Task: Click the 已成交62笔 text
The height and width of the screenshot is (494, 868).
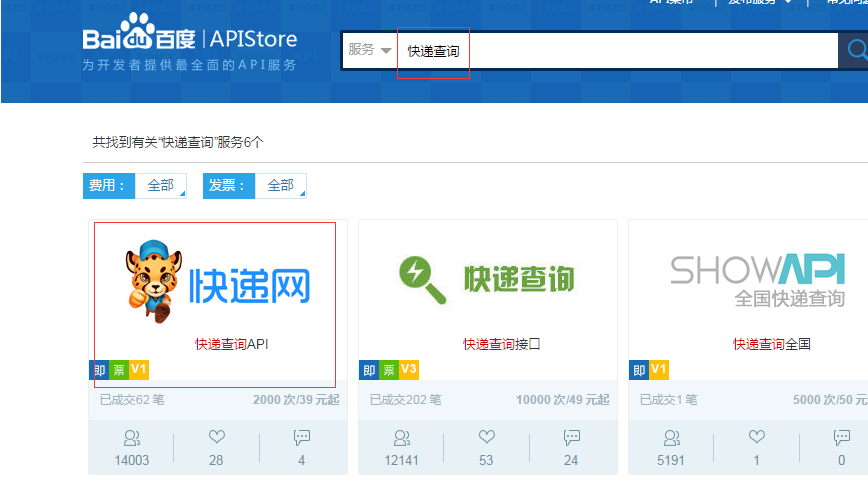Action: pos(132,400)
